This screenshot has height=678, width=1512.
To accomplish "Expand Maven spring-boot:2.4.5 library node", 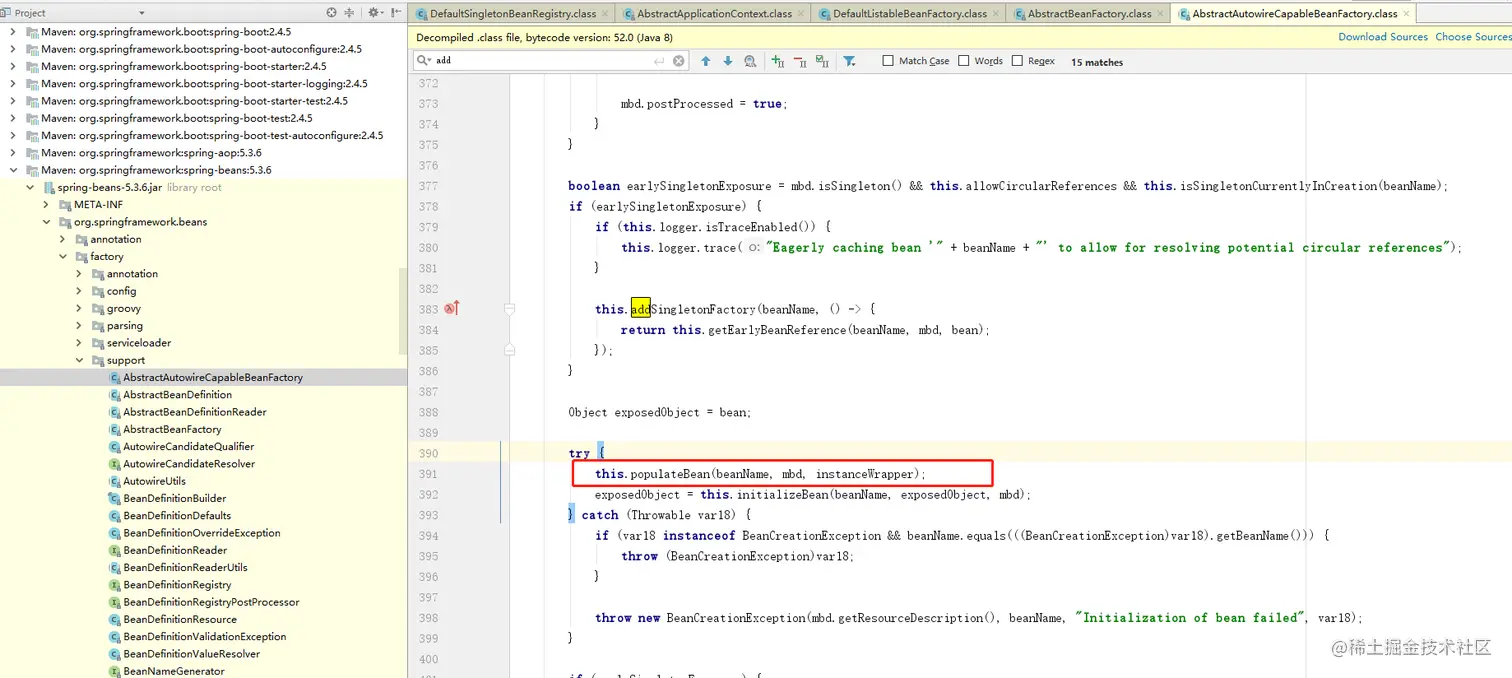I will (13, 32).
